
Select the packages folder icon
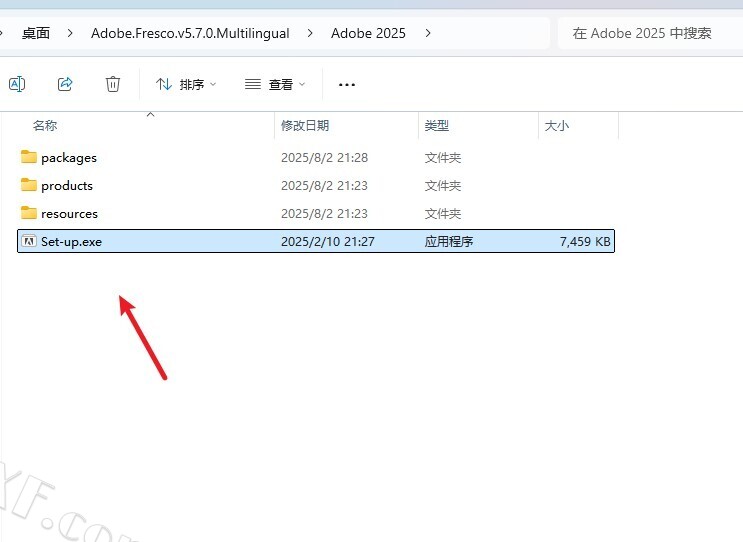pyautogui.click(x=28, y=157)
